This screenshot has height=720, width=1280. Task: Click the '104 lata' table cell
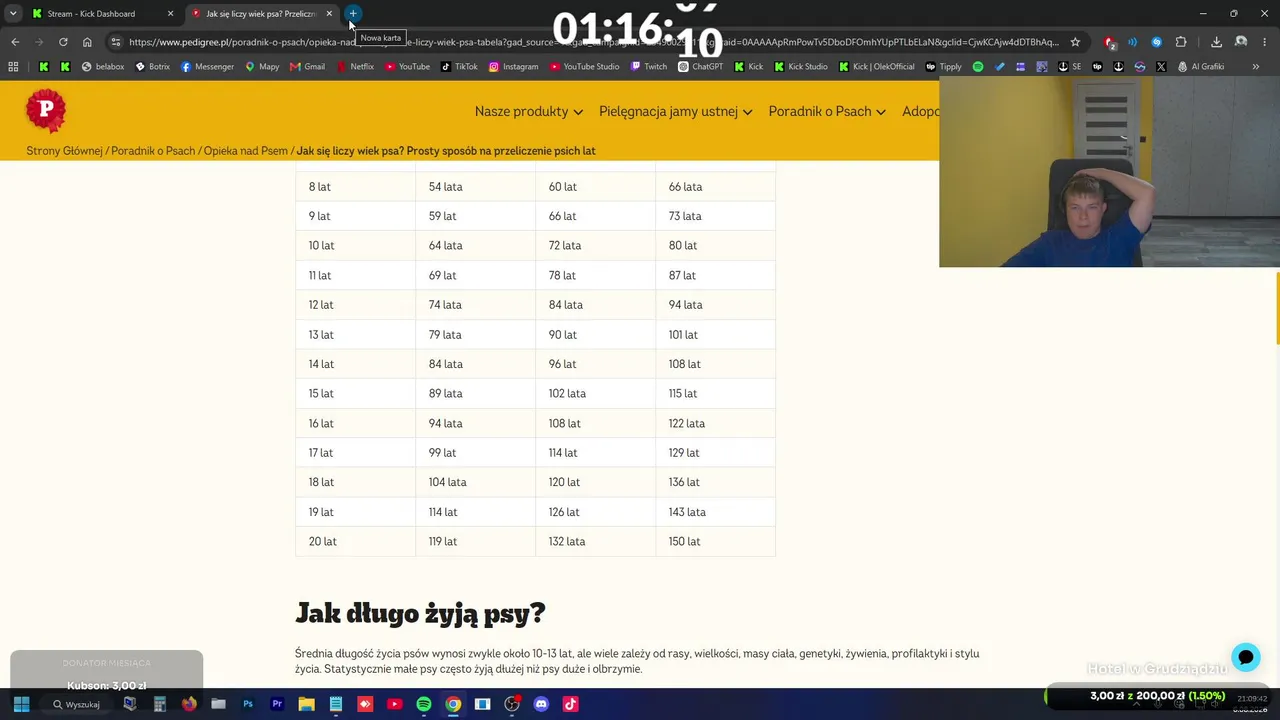coord(475,482)
